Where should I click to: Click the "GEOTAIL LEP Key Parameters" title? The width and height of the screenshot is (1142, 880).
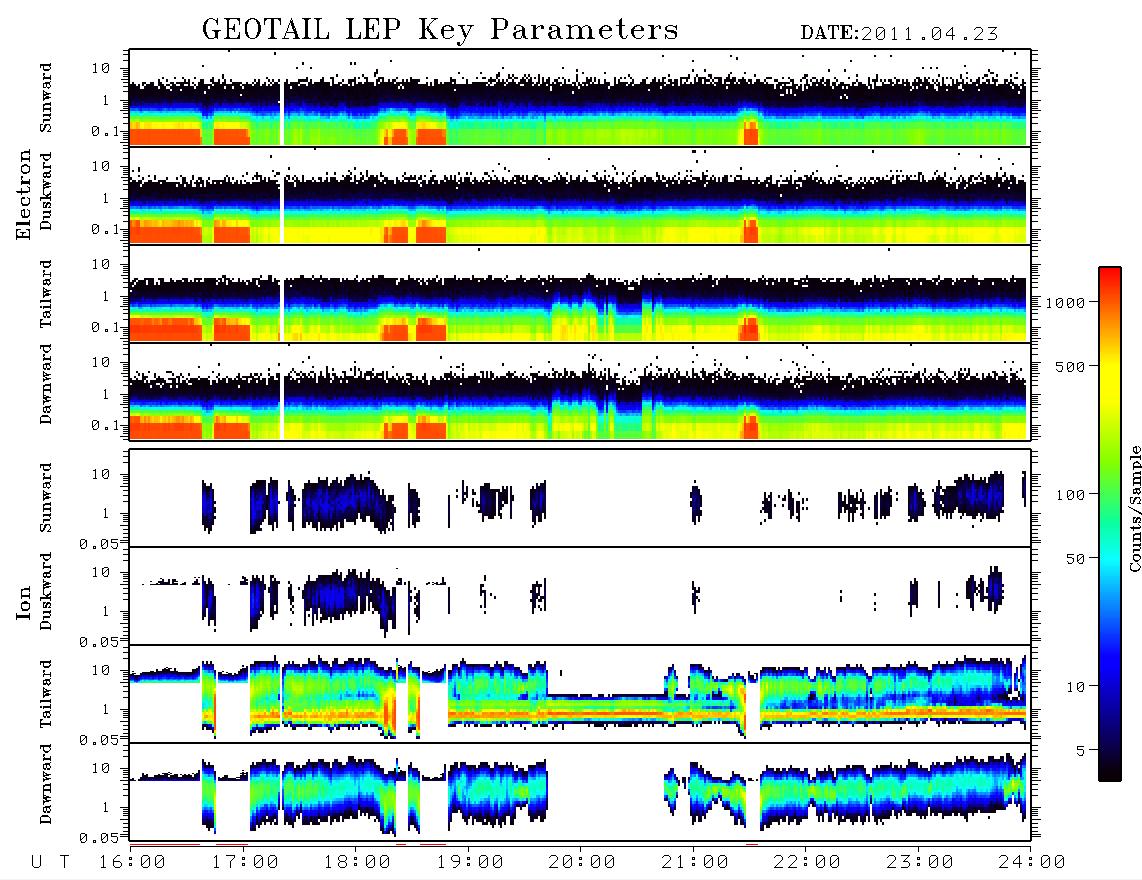(x=440, y=30)
